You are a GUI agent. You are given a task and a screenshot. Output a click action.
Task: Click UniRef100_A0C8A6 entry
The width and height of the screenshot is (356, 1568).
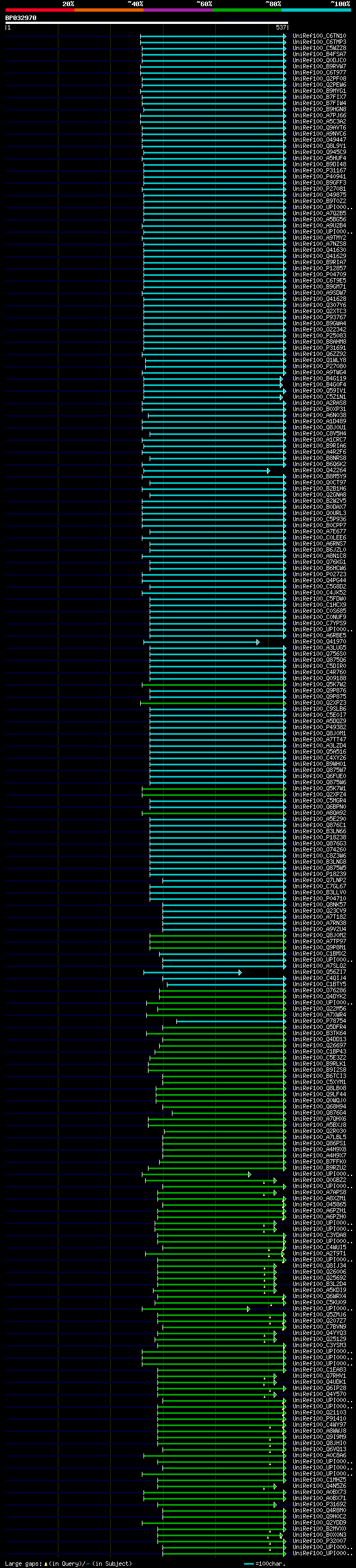(x=319, y=1456)
